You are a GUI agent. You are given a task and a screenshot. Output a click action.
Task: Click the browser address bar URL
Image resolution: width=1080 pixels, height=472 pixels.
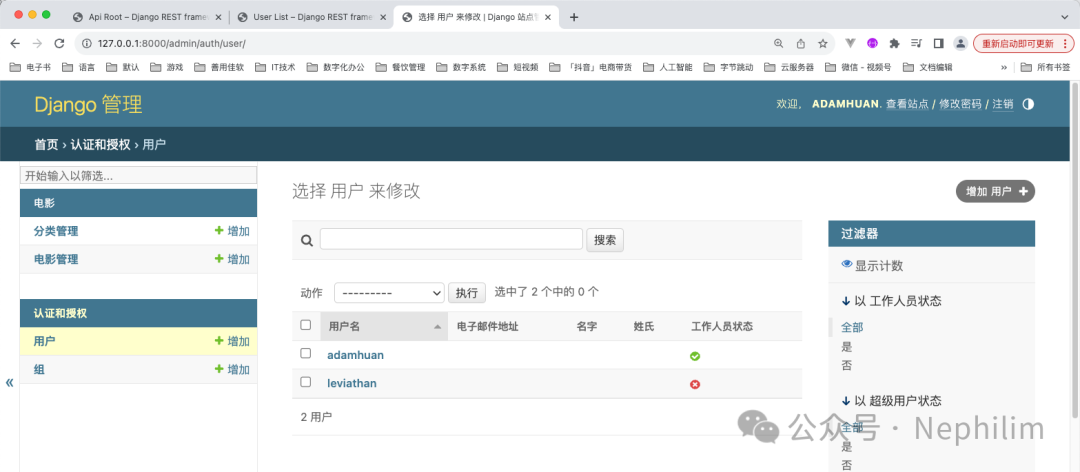tap(172, 43)
